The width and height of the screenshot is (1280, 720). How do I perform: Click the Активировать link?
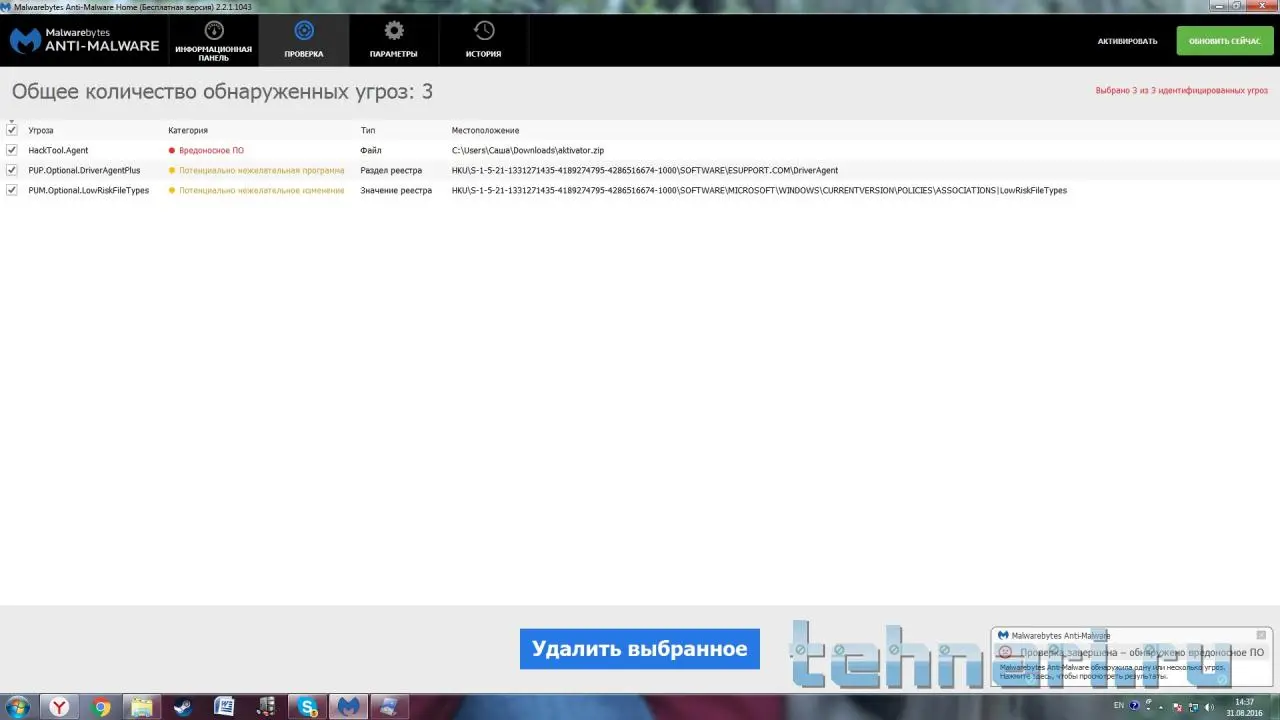1127,41
